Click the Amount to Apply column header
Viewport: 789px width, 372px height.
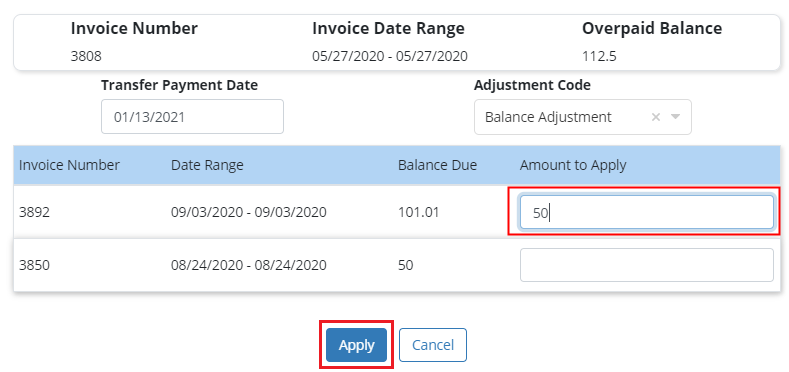[x=573, y=165]
